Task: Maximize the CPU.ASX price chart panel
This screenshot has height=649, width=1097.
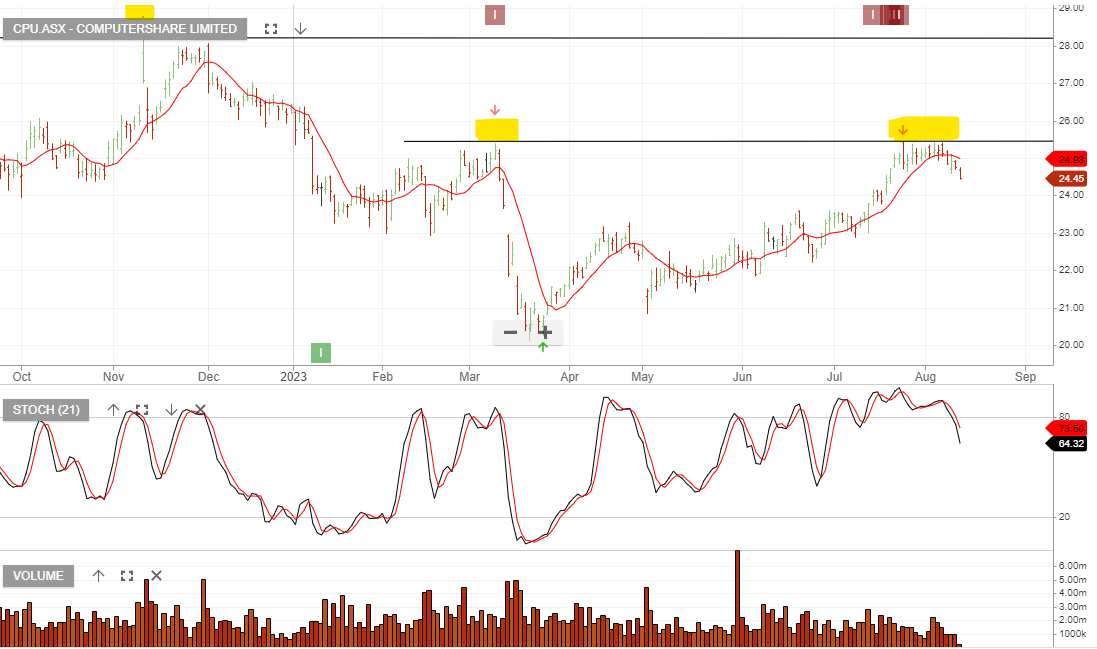Action: pos(271,29)
